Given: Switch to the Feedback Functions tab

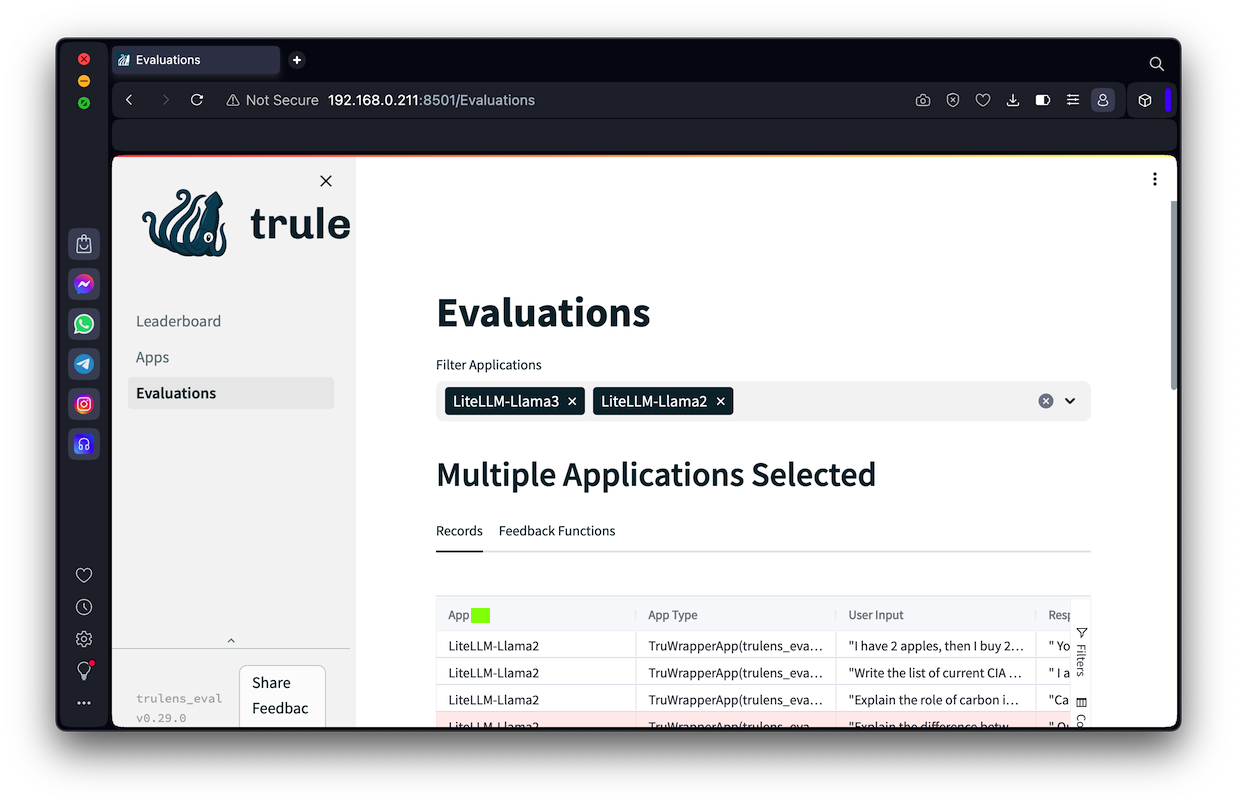Looking at the screenshot, I should 557,531.
